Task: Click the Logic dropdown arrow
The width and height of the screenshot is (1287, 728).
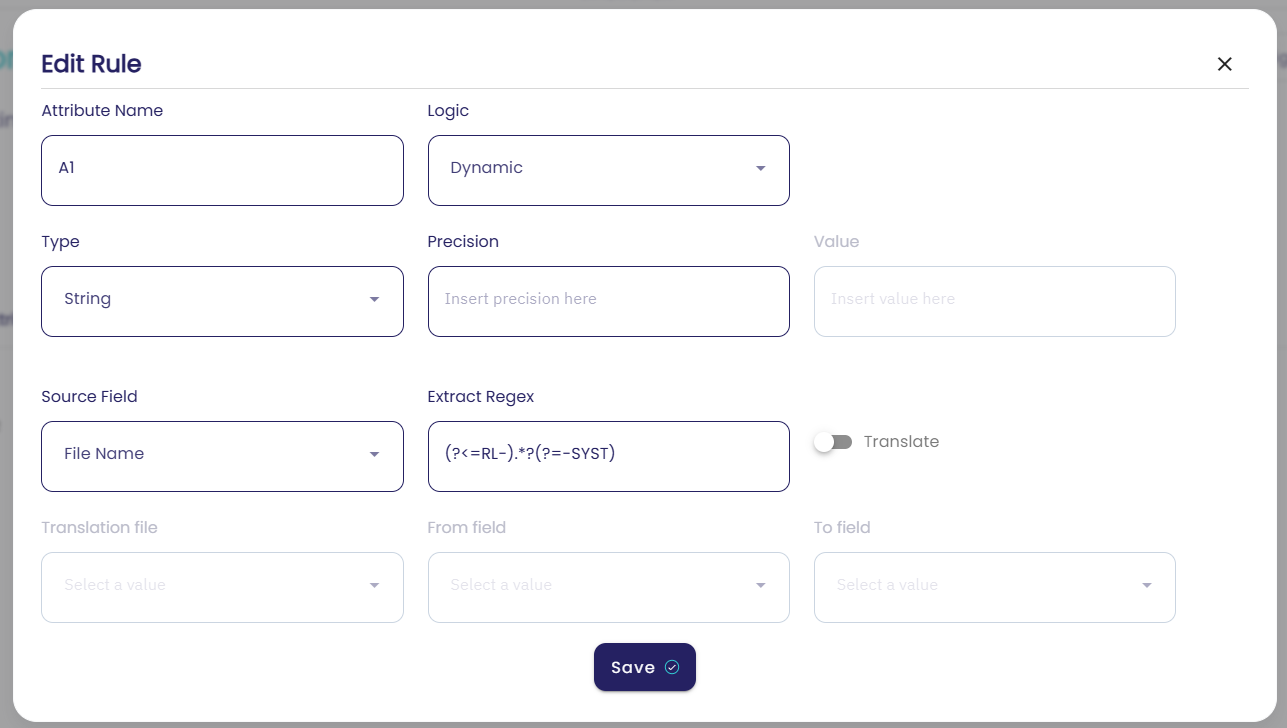Action: coord(761,169)
